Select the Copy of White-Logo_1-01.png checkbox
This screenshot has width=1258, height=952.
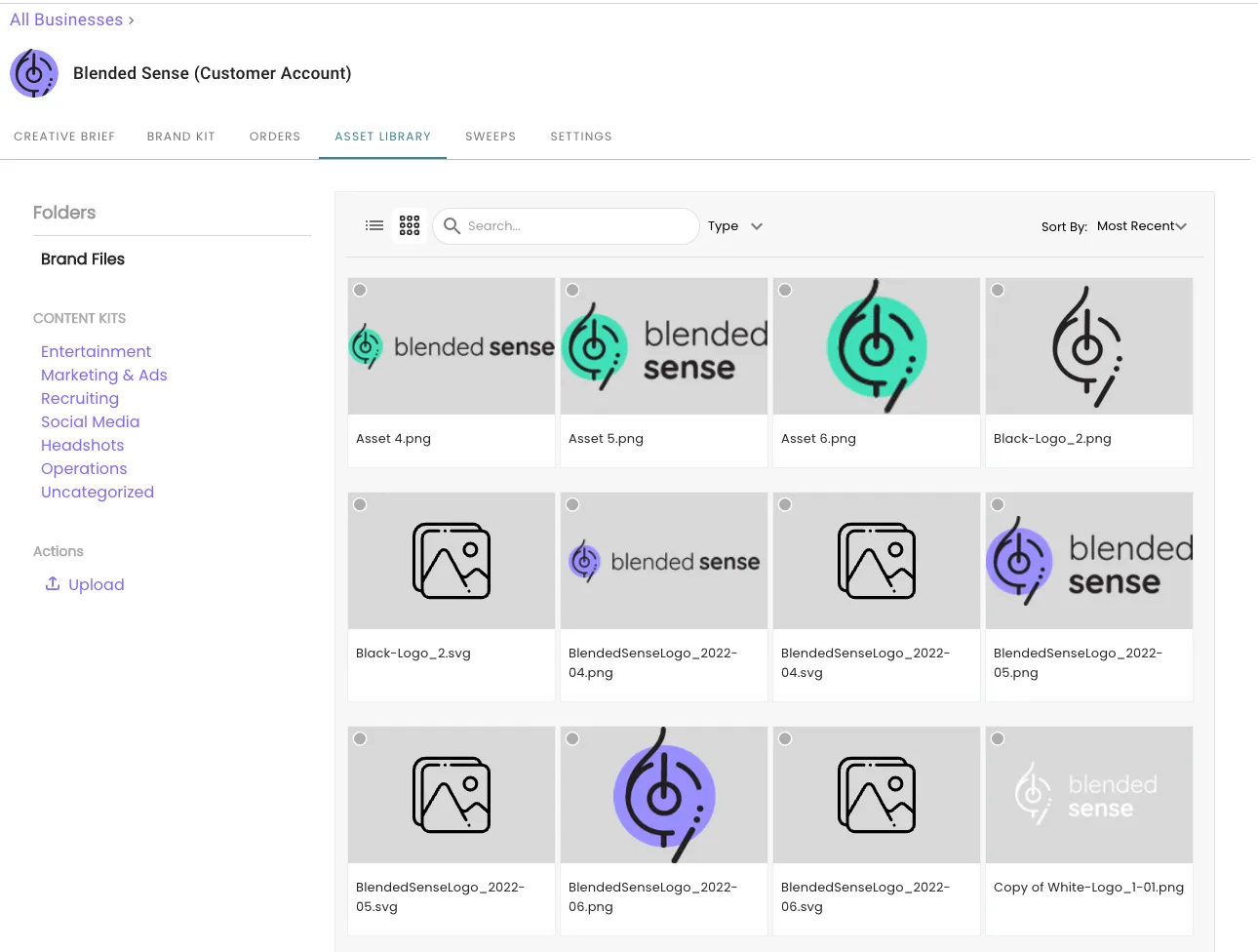(998, 738)
